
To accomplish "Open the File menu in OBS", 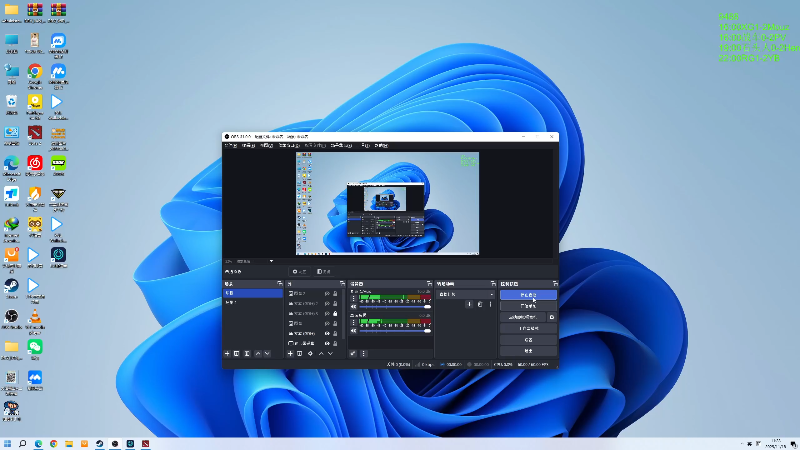I will [231, 145].
